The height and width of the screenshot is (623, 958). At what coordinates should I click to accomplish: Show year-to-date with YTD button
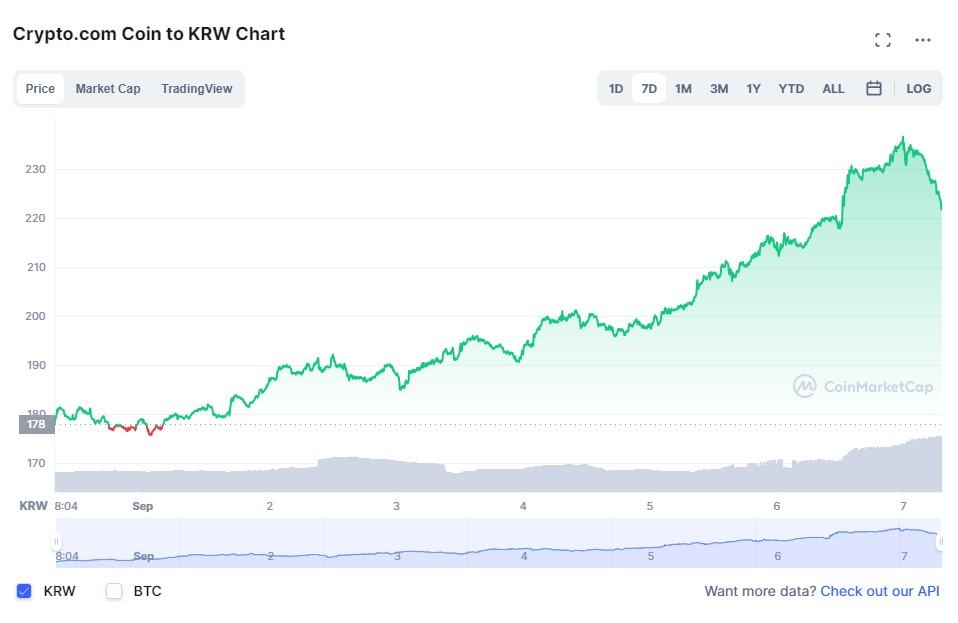pyautogui.click(x=791, y=89)
